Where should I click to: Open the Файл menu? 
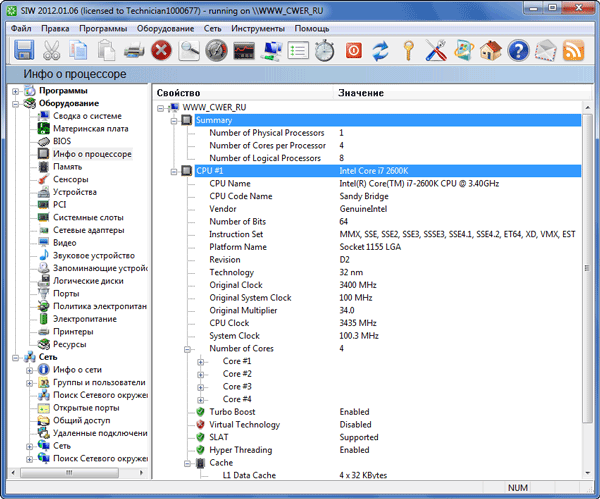click(x=21, y=29)
